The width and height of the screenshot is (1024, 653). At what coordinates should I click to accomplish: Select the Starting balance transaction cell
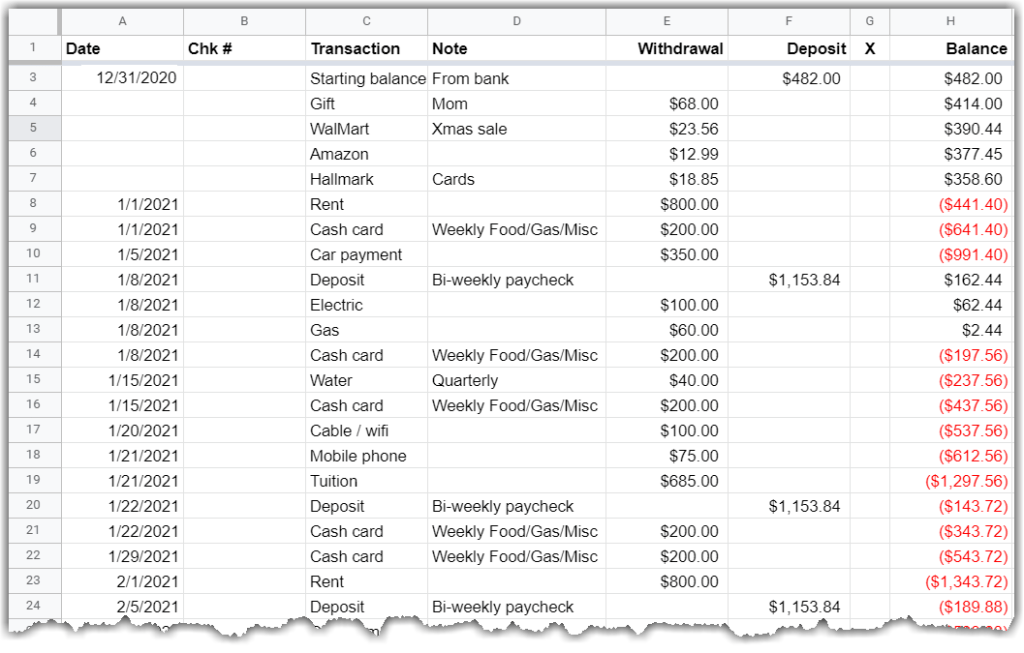click(x=365, y=77)
